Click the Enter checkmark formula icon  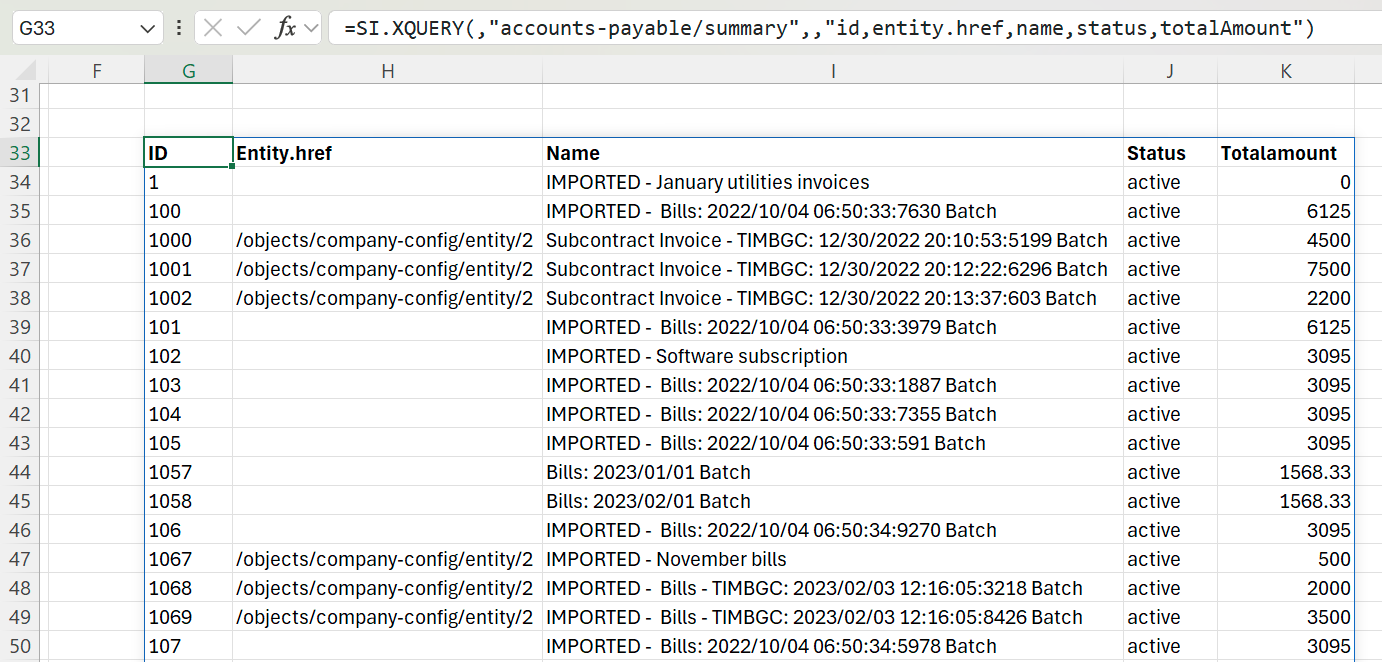click(x=248, y=28)
